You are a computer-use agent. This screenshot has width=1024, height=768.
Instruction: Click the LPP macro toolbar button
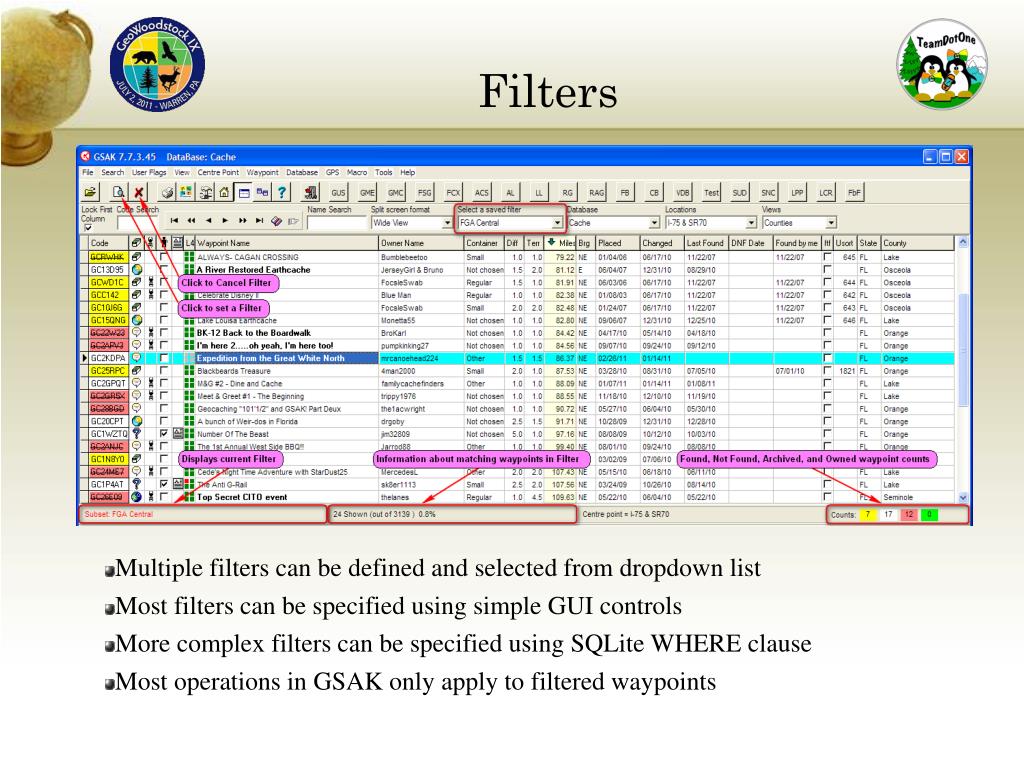(x=797, y=193)
